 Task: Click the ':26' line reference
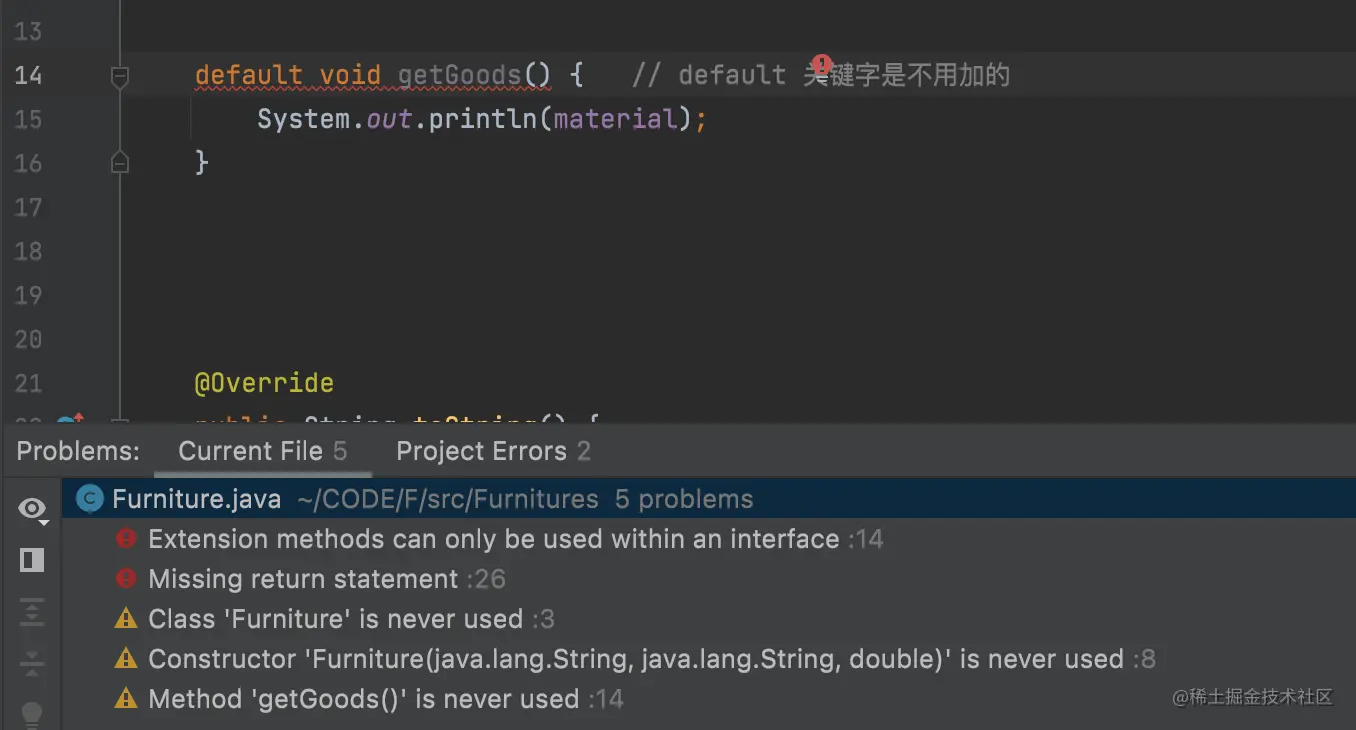pos(487,579)
